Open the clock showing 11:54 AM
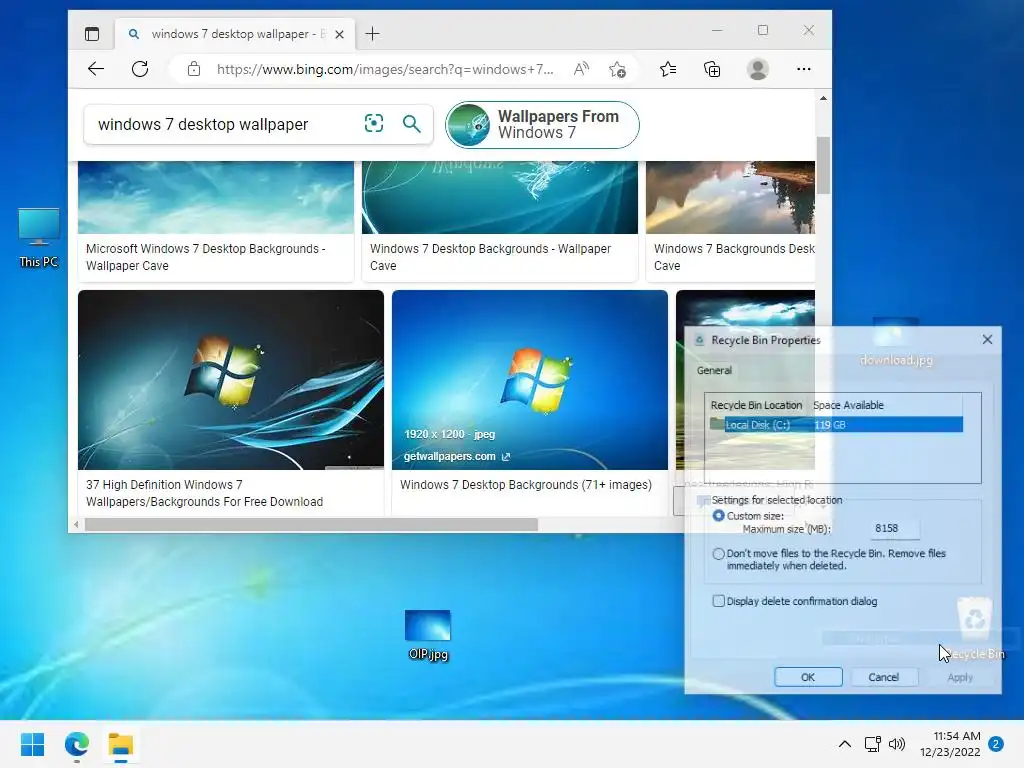This screenshot has height=768, width=1024. click(x=950, y=744)
